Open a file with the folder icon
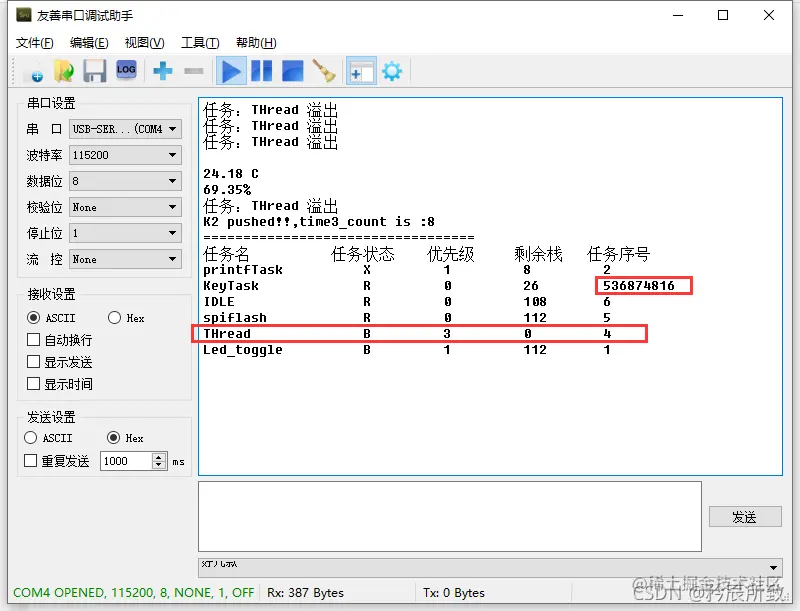The width and height of the screenshot is (800, 611). (64, 71)
